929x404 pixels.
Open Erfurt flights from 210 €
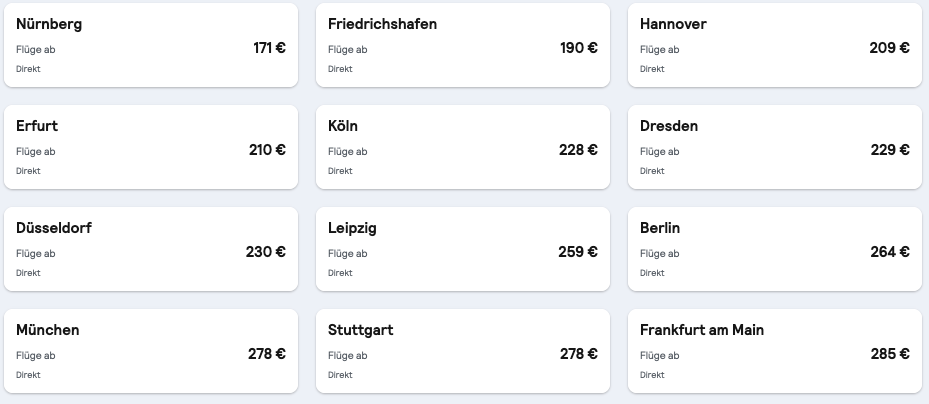[150, 147]
